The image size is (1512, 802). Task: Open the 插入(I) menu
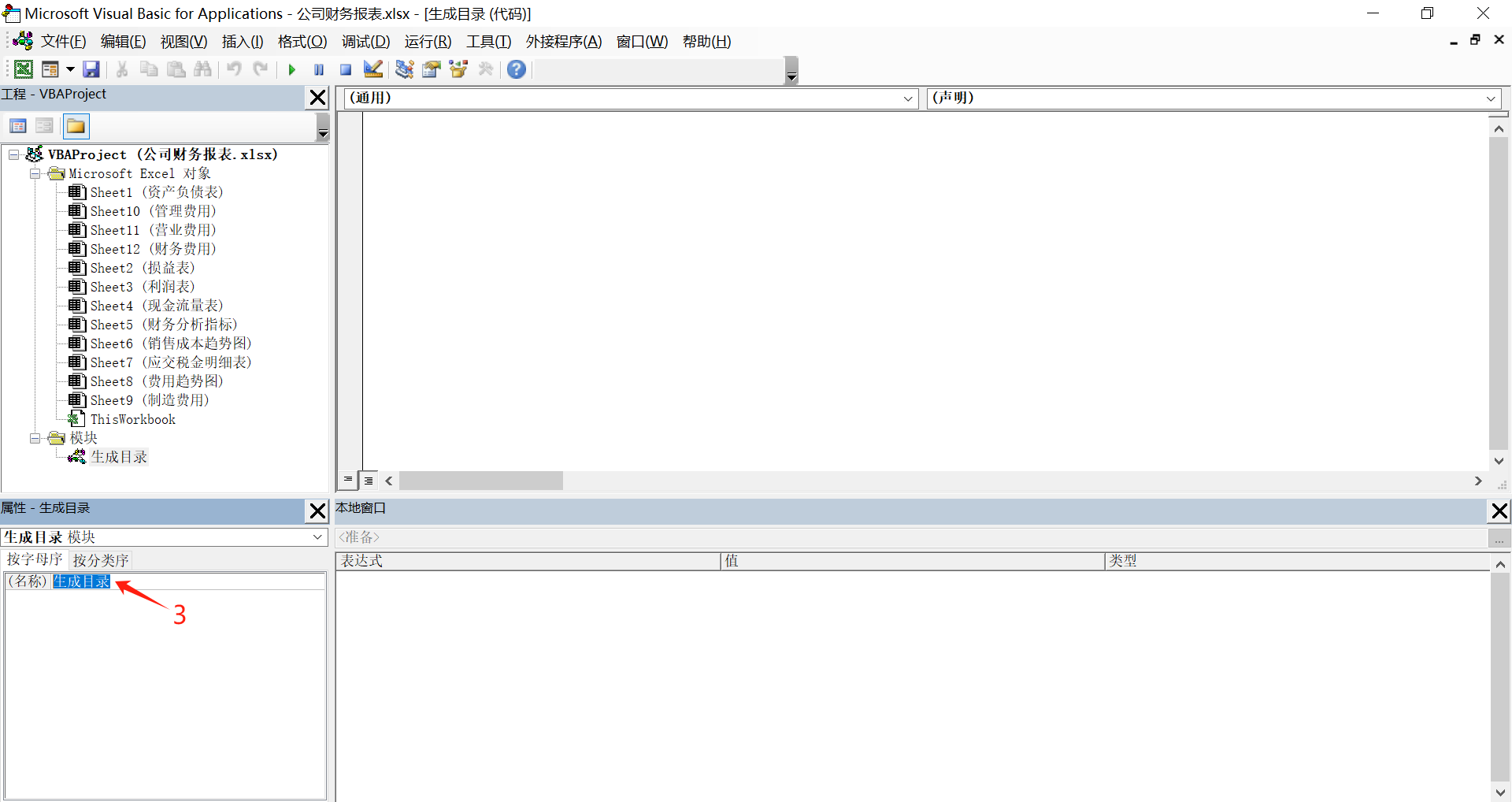click(243, 42)
